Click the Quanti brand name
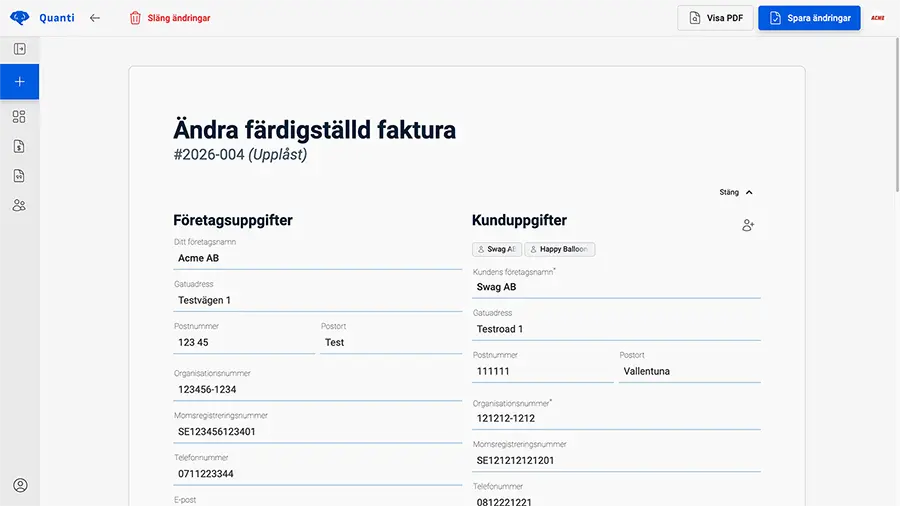This screenshot has width=900, height=506. (57, 18)
